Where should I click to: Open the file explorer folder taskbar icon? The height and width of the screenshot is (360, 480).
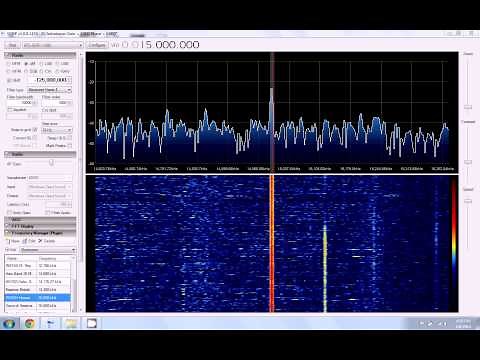point(71,323)
